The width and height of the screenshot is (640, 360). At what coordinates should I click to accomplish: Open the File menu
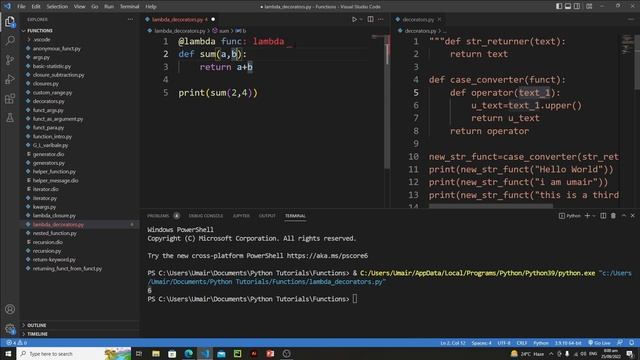(21, 7)
